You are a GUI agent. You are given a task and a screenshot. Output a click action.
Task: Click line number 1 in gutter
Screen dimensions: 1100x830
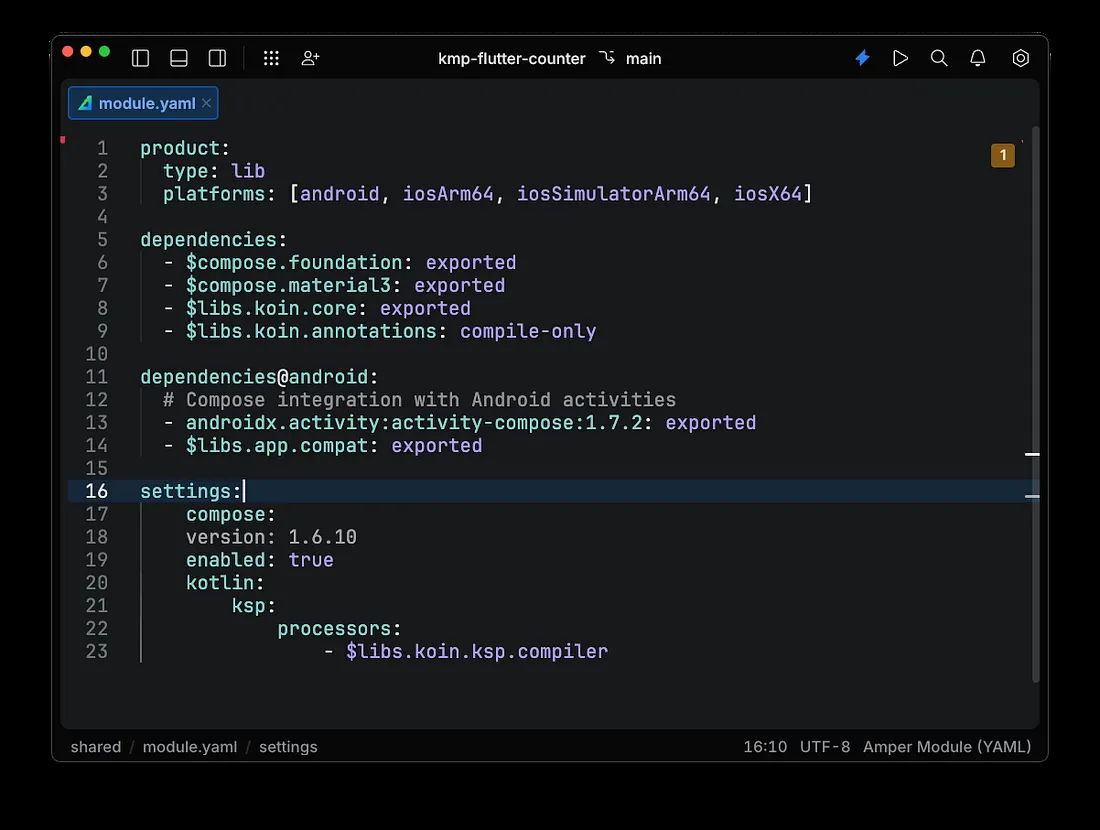[x=102, y=148]
